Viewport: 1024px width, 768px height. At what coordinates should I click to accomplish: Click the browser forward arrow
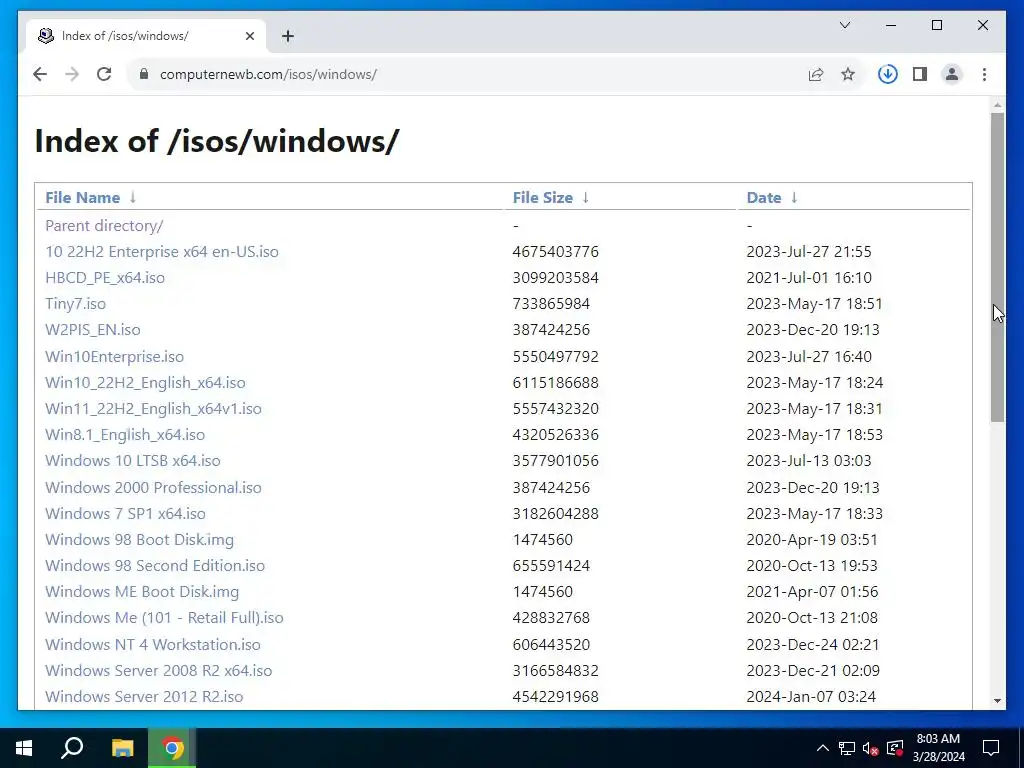tap(72, 74)
